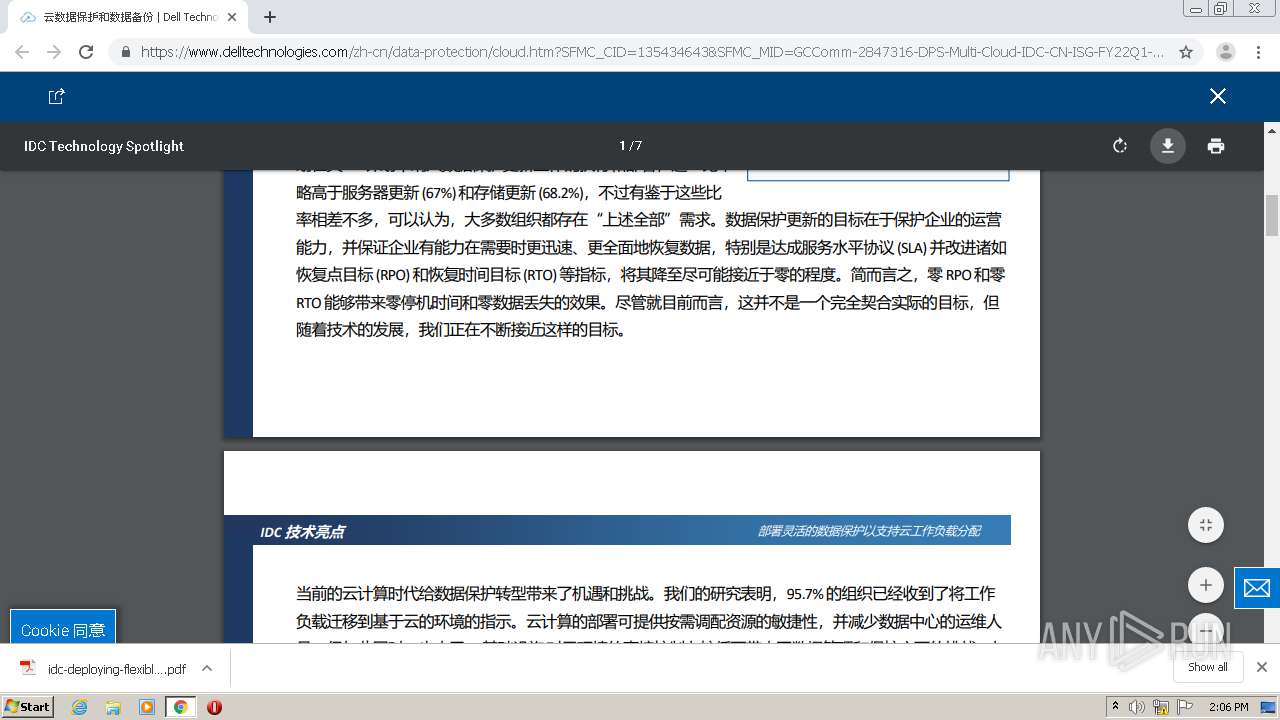Viewport: 1280px width, 720px height.
Task: Click the action center flag tray icon
Action: [x=1185, y=707]
